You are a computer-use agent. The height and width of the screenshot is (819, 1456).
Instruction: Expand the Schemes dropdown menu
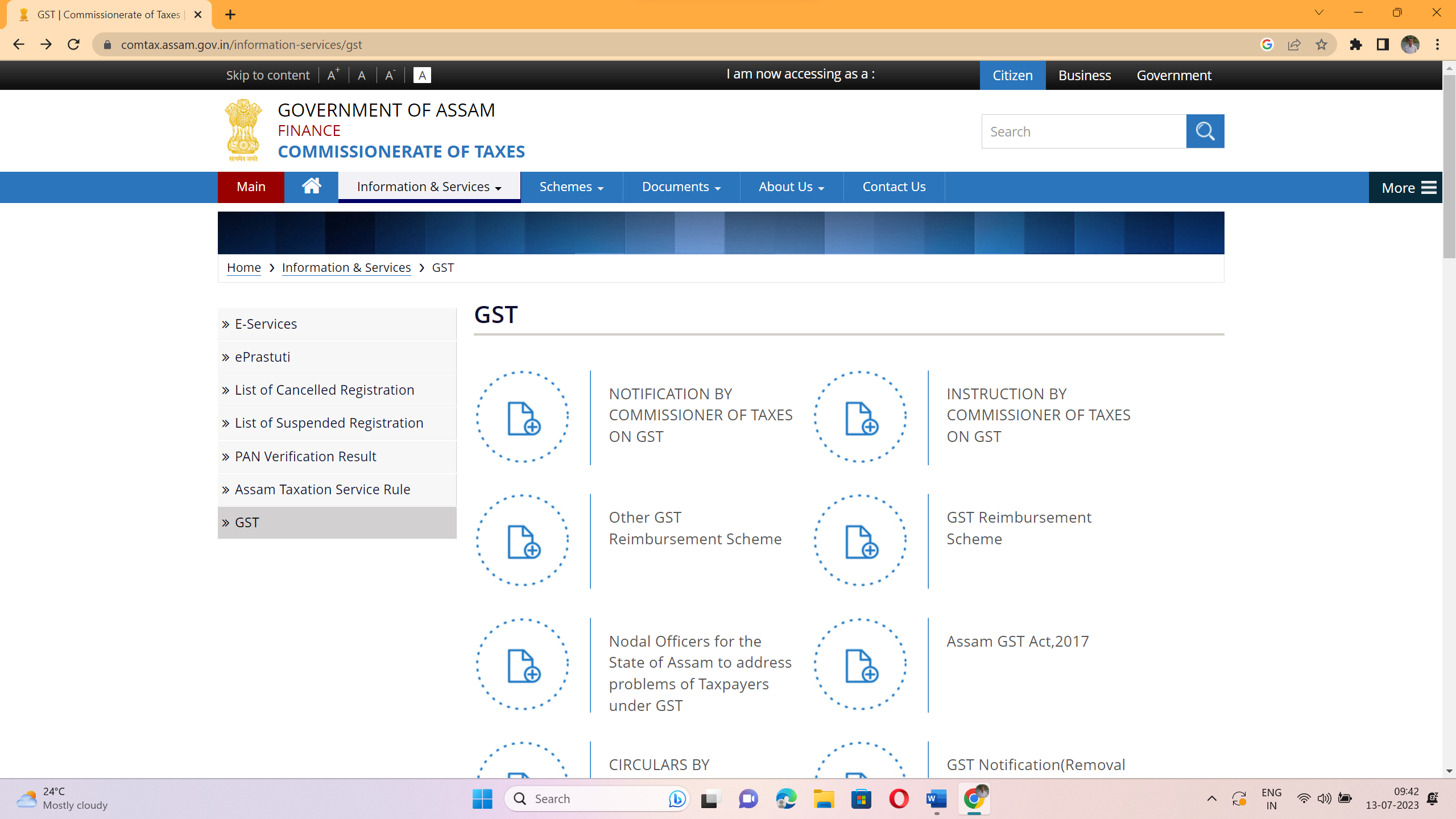pos(571,187)
